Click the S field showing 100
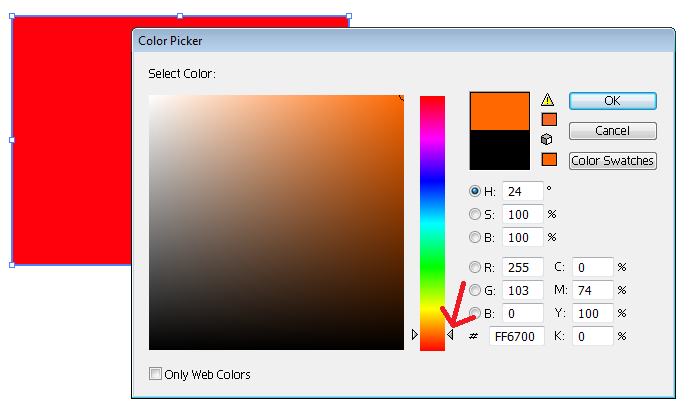This screenshot has width=676, height=399. [523, 214]
